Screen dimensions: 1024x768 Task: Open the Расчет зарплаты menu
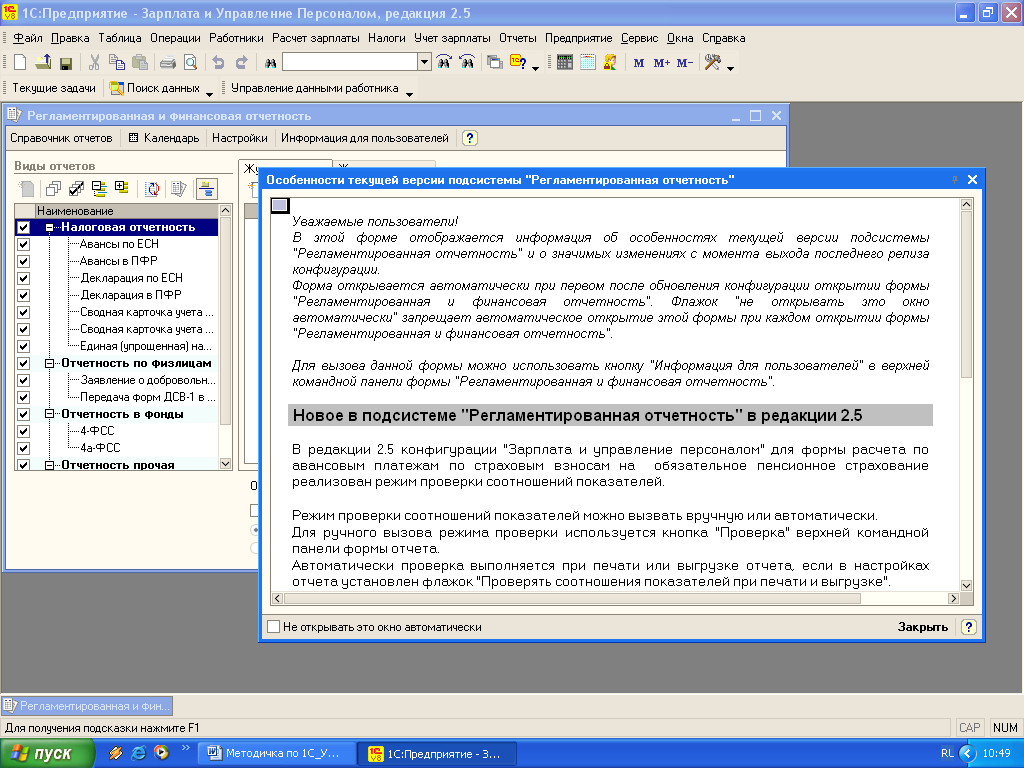click(x=315, y=38)
